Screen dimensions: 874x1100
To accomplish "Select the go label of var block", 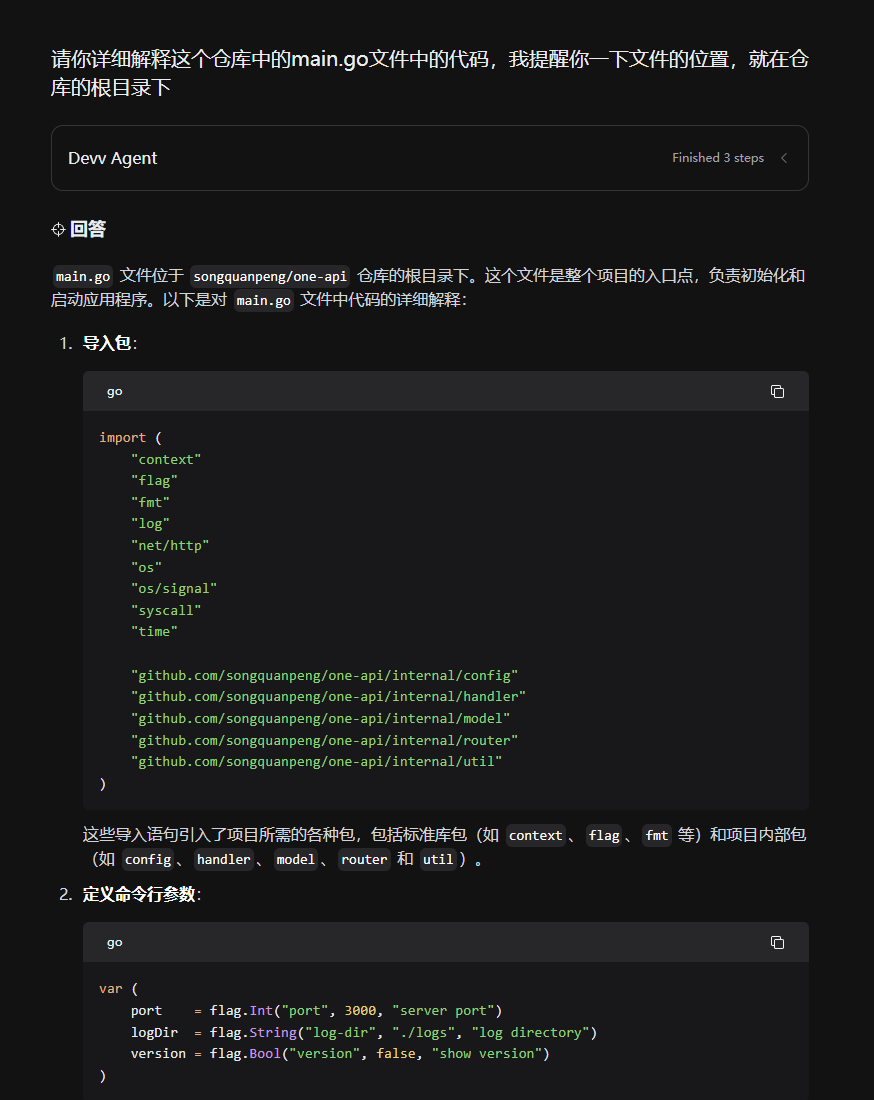I will click(114, 942).
